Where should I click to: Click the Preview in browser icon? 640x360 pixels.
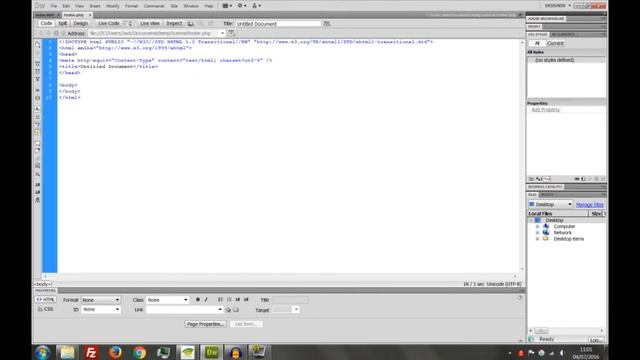(191, 24)
